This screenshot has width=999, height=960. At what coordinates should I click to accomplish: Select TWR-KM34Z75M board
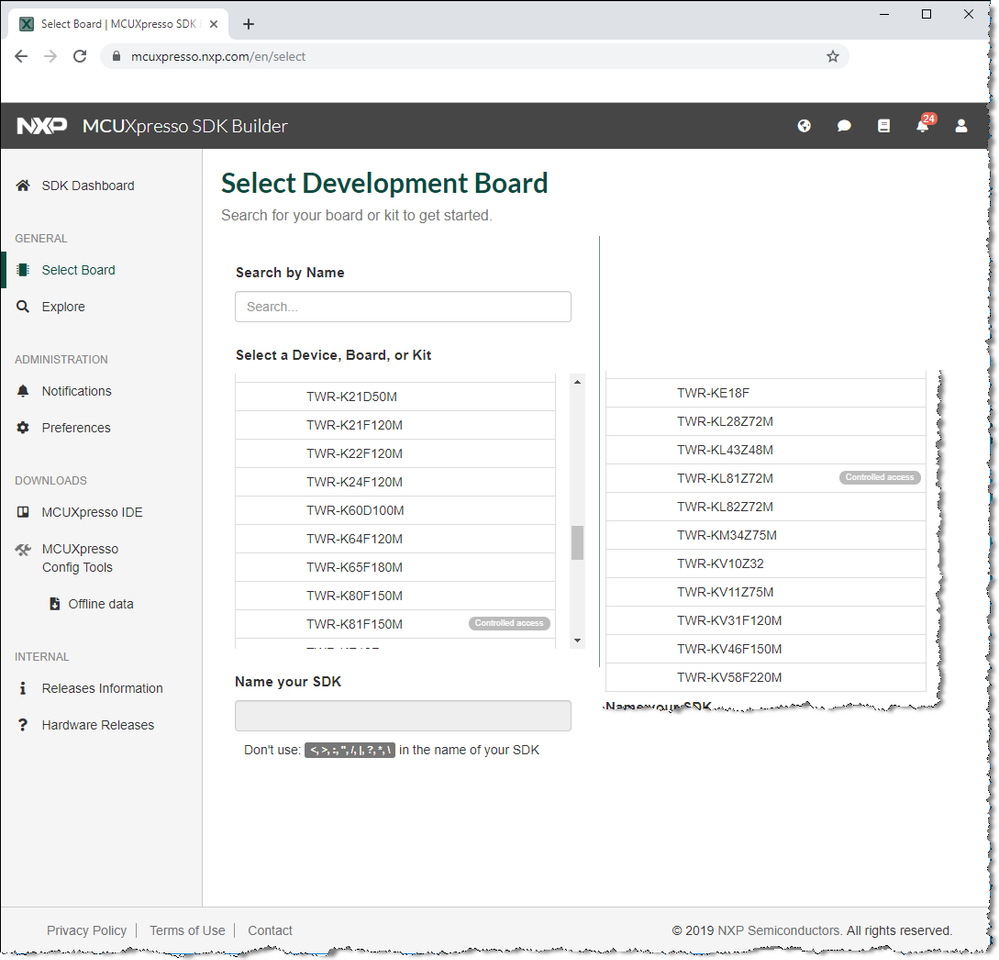766,535
